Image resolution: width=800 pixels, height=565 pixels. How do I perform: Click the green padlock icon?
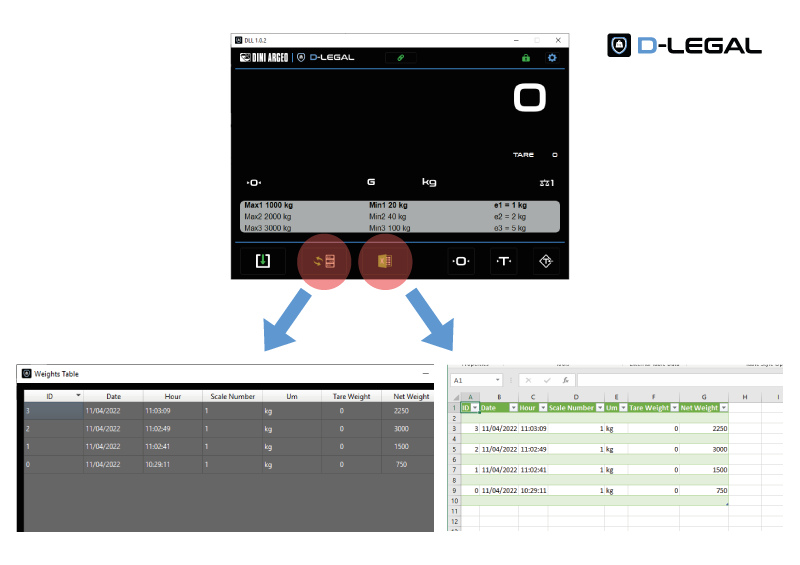pos(525,58)
